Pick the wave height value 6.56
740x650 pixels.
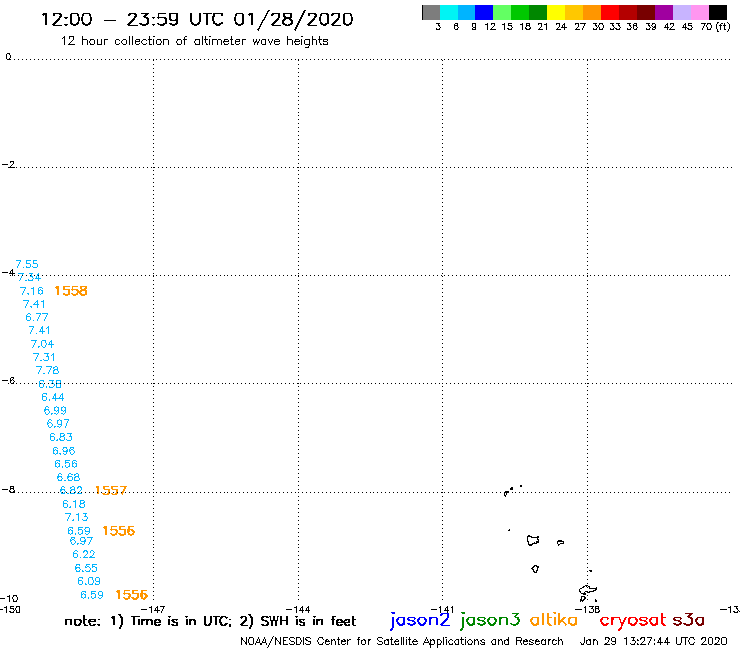66,464
